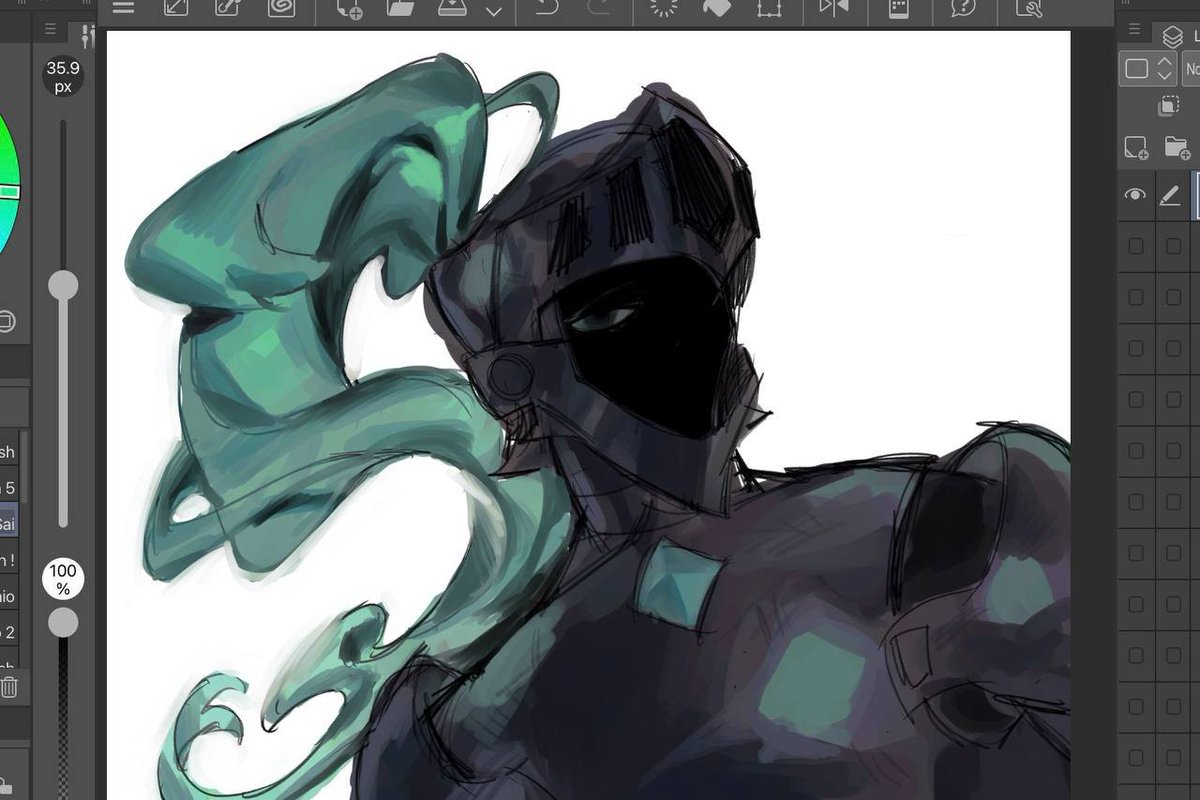Click the Clear (dotted circle) icon
This screenshot has height=800, width=1200.
pos(664,8)
